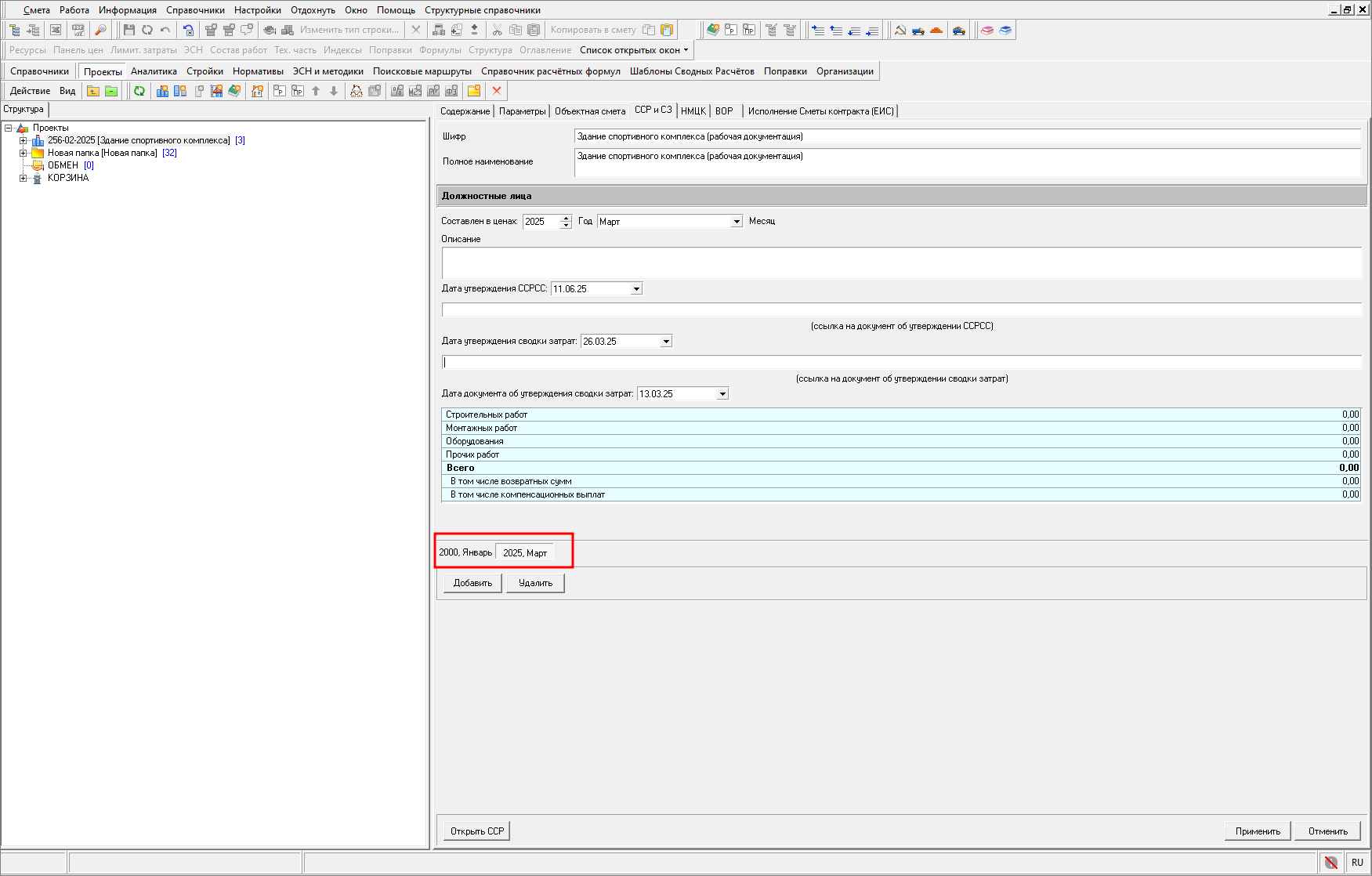Open the 'Действие' menu
This screenshot has width=1372, height=876.
point(31,91)
